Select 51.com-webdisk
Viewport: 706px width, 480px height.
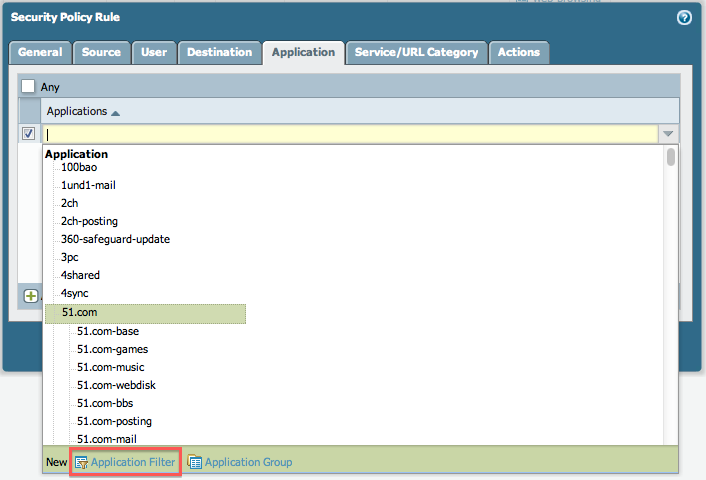[x=116, y=385]
